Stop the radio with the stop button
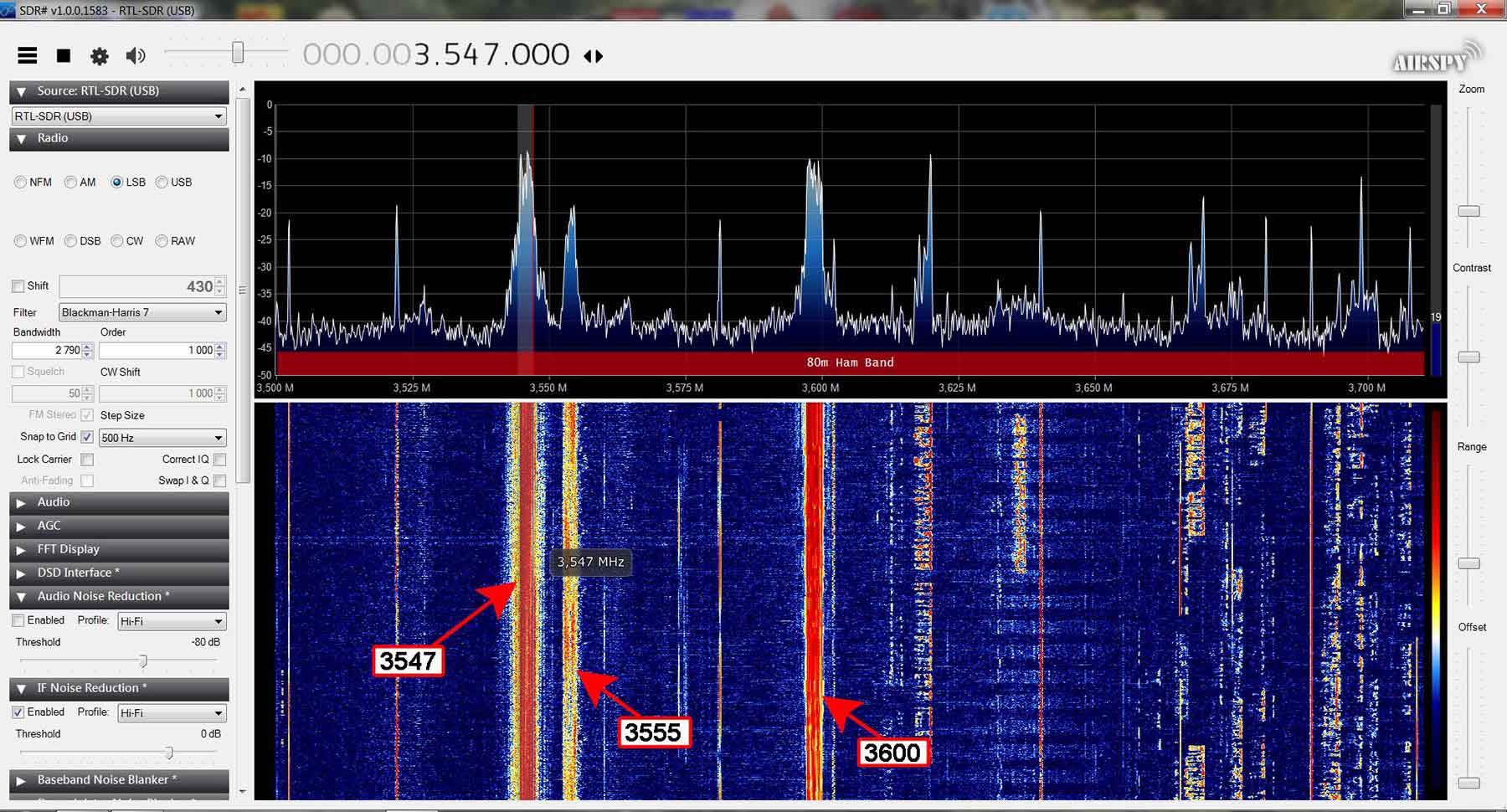 [64, 56]
